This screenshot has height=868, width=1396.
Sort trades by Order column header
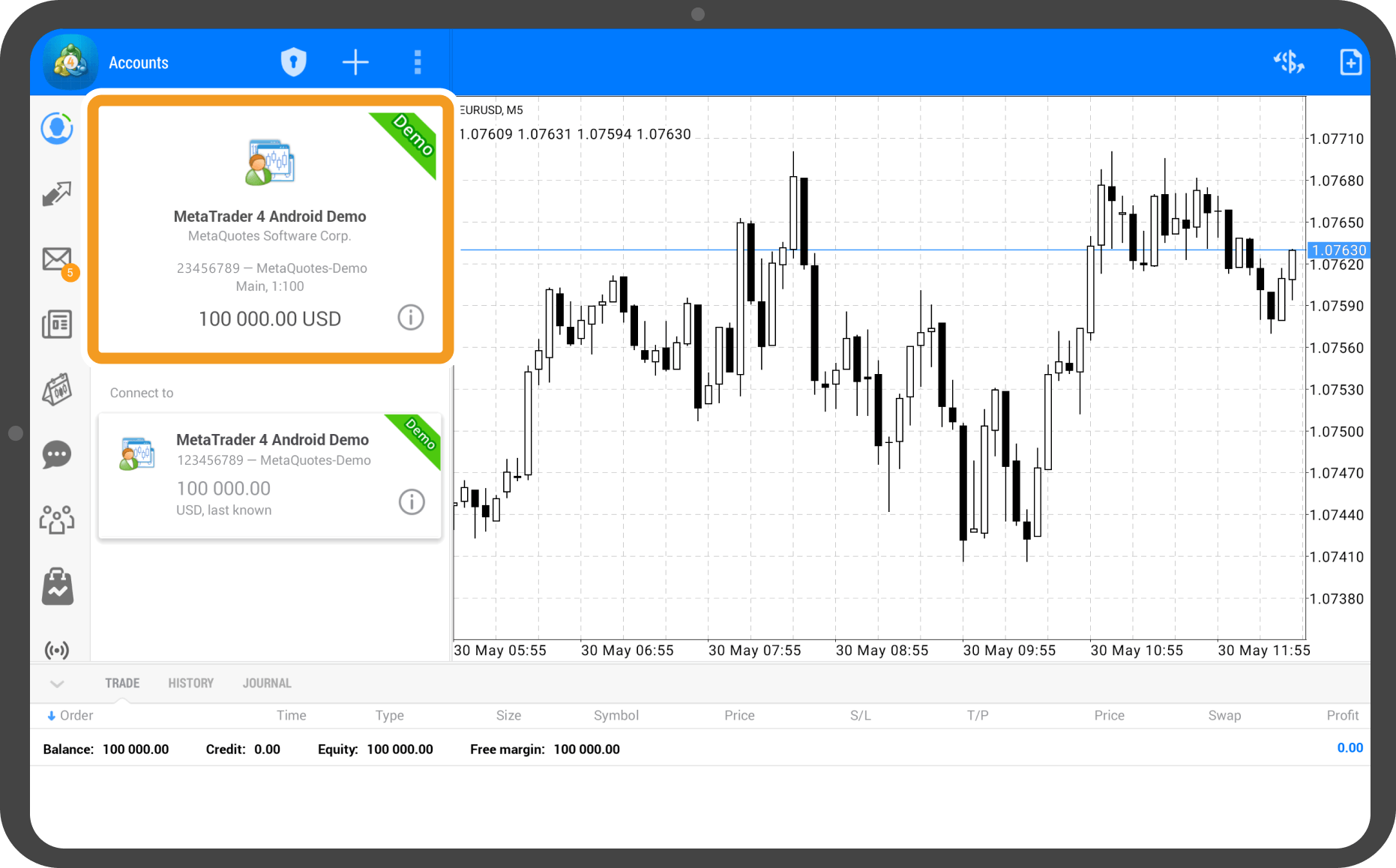pyautogui.click(x=76, y=716)
